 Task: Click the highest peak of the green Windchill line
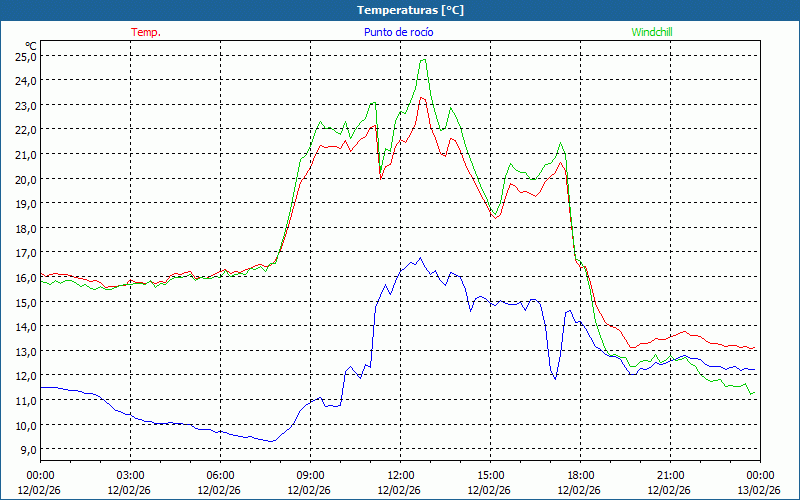point(423,59)
